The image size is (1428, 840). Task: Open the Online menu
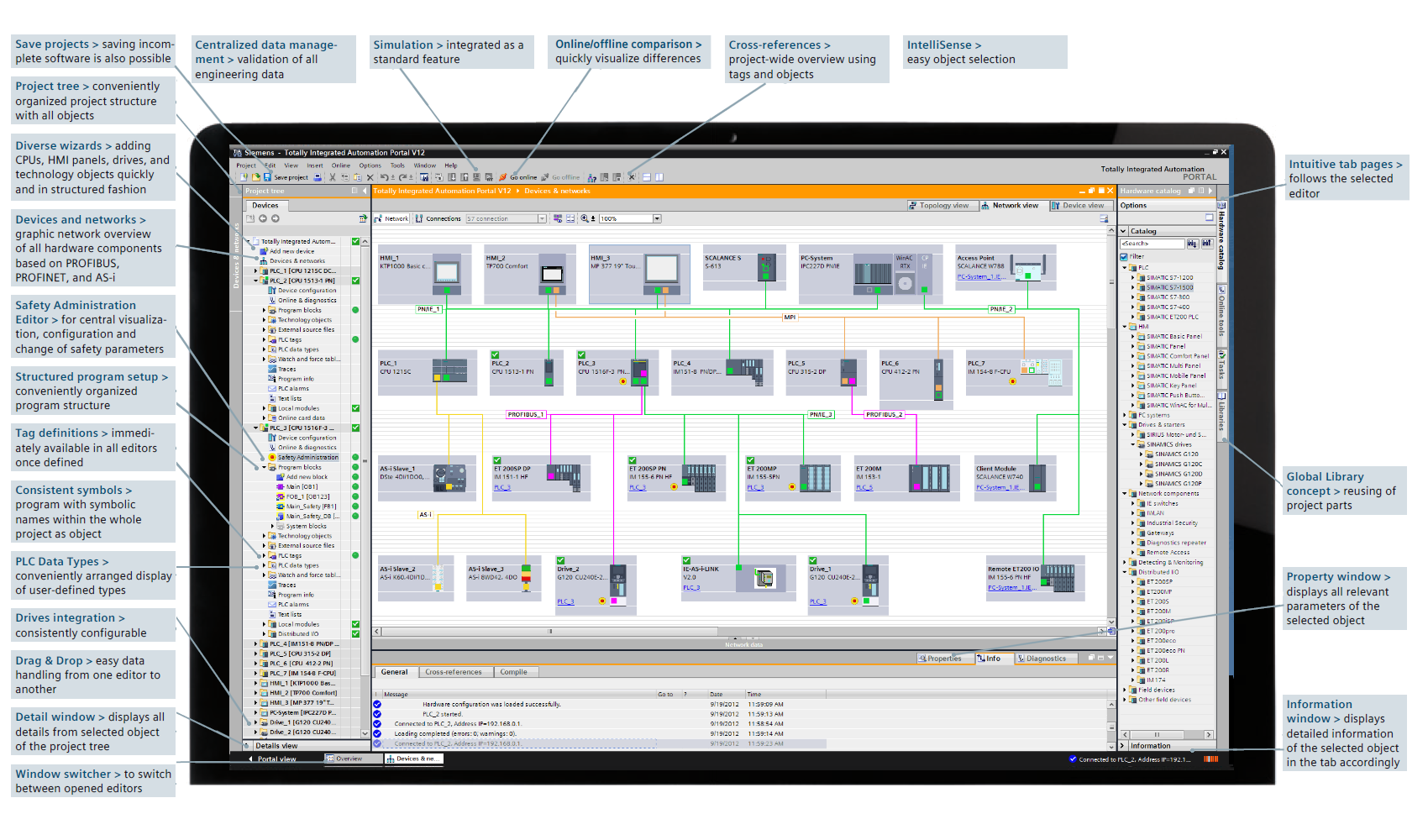[x=341, y=165]
